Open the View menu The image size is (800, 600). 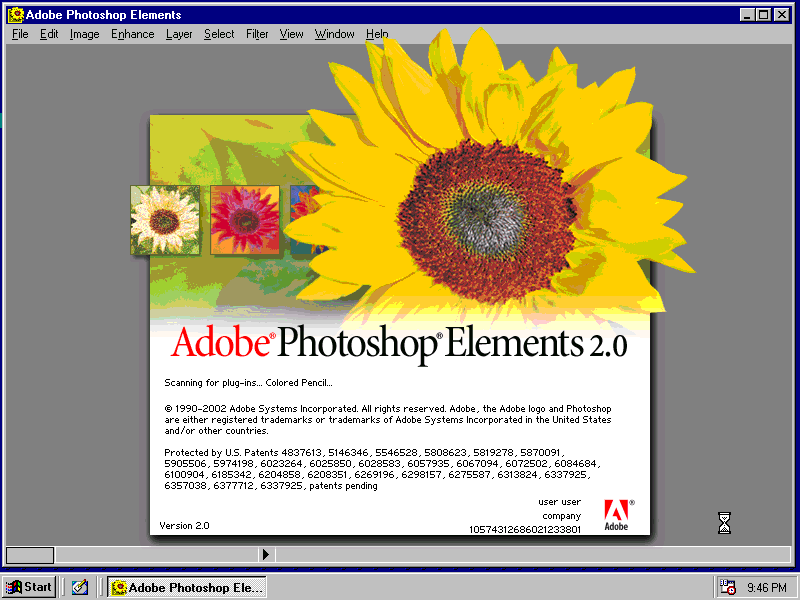tap(291, 34)
